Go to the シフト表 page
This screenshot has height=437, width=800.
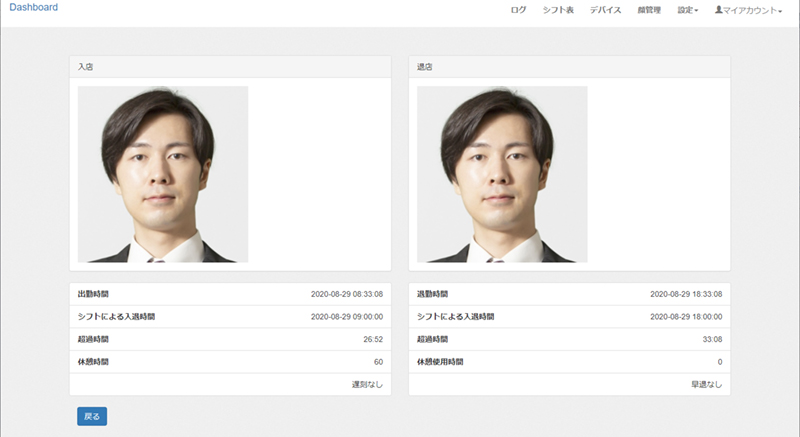tap(558, 10)
